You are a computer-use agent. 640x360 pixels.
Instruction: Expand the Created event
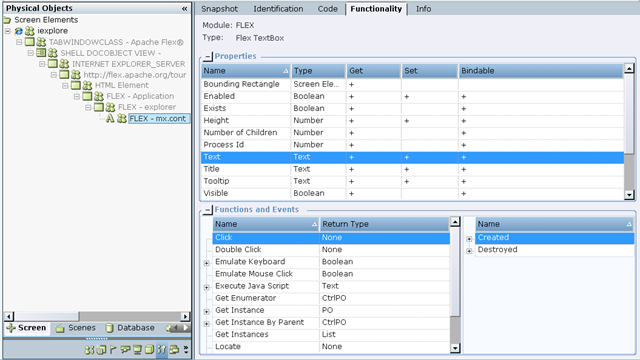[469, 239]
